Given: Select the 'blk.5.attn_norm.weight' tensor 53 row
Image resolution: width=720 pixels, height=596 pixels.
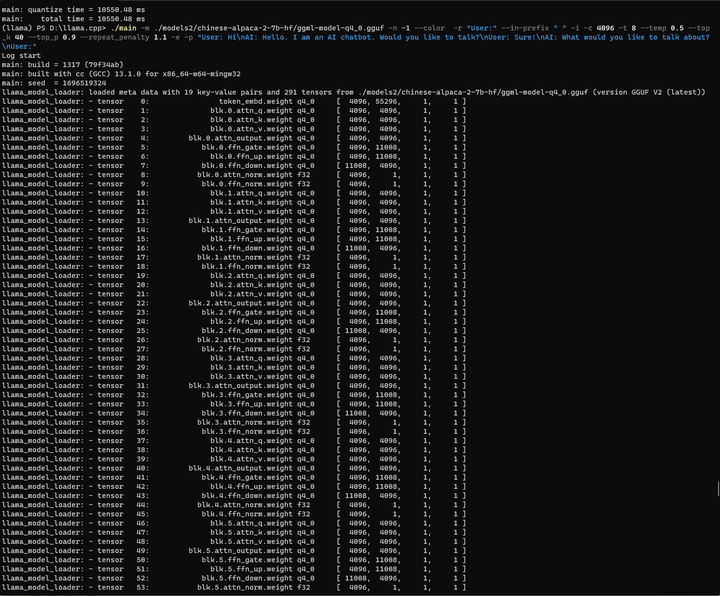Looking at the screenshot, I should (234, 588).
